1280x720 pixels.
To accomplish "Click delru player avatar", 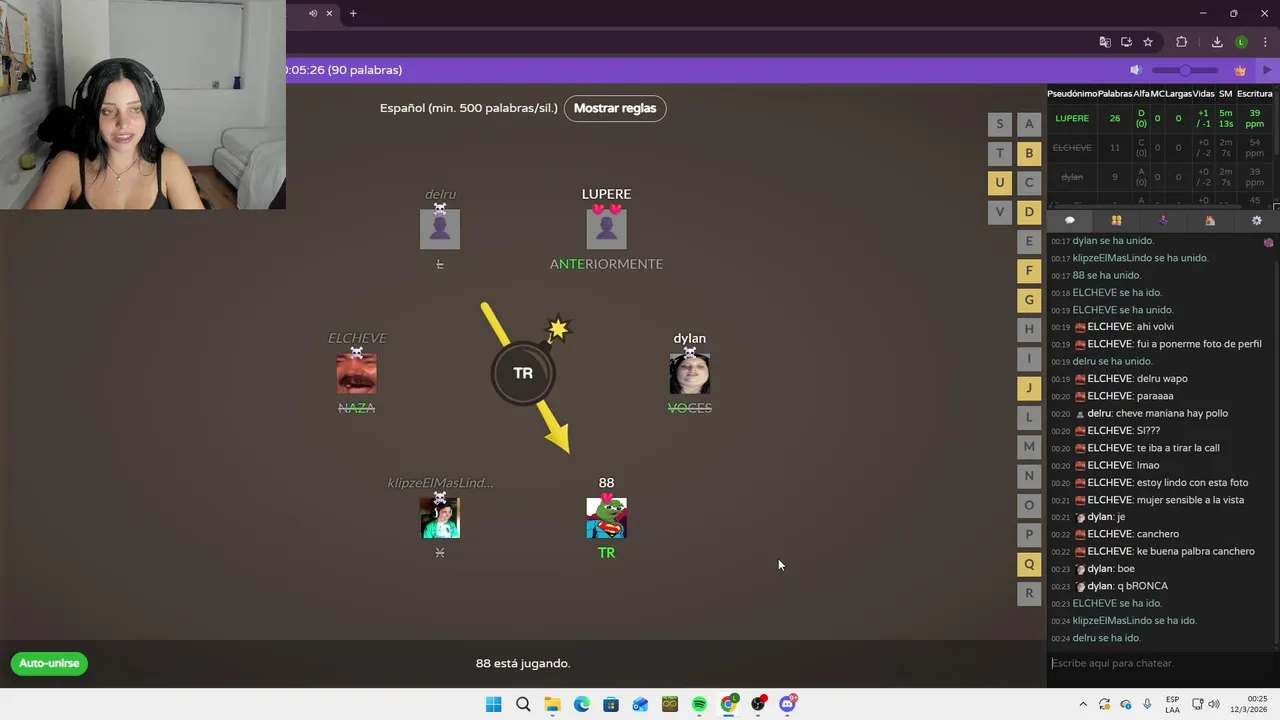I will [440, 229].
